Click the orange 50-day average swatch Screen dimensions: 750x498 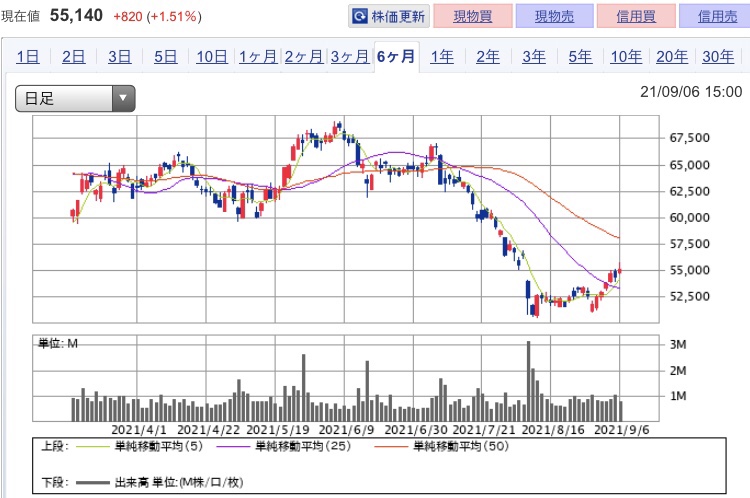pos(390,447)
